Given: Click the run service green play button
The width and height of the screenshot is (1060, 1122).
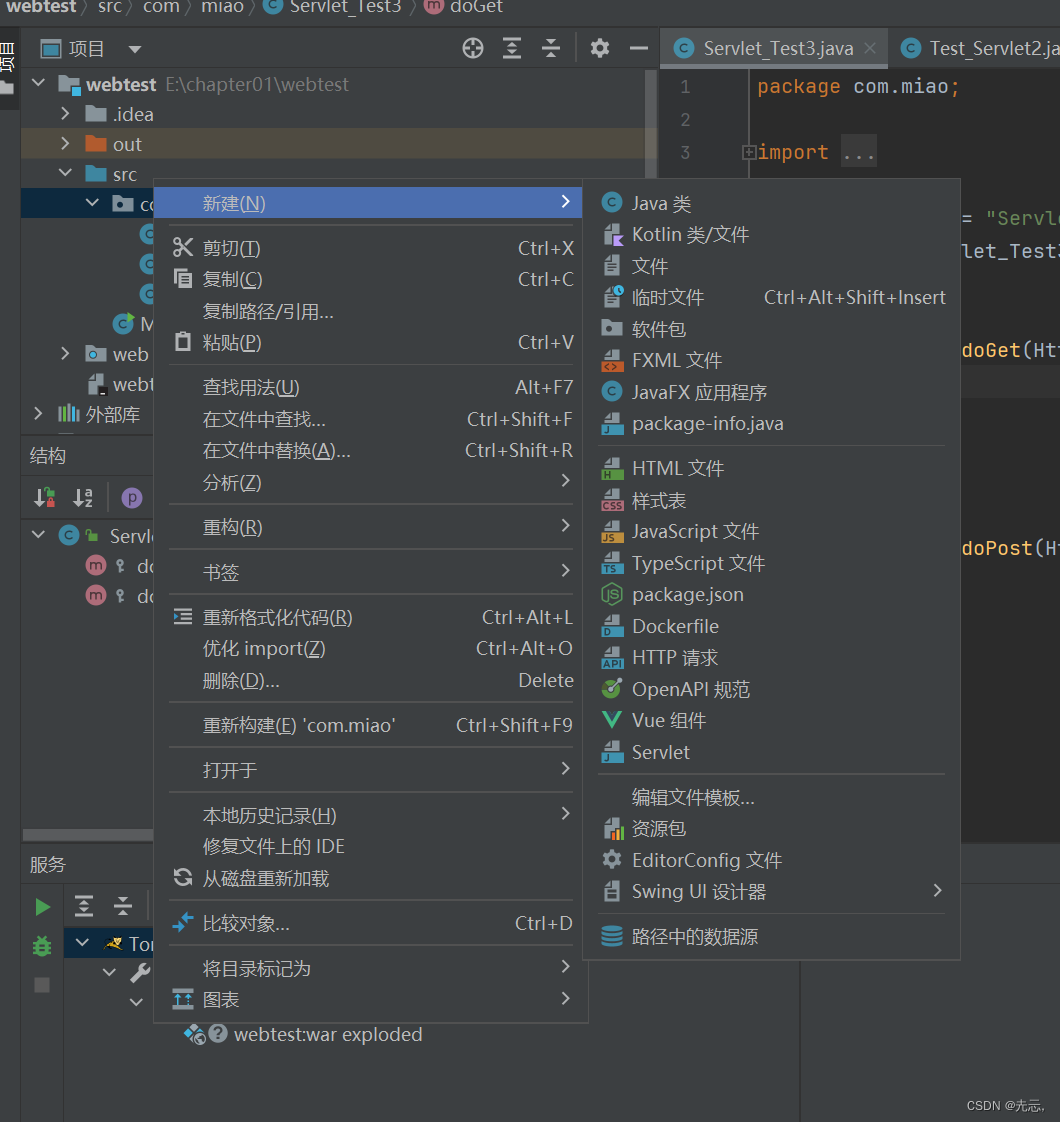Looking at the screenshot, I should click(x=42, y=907).
